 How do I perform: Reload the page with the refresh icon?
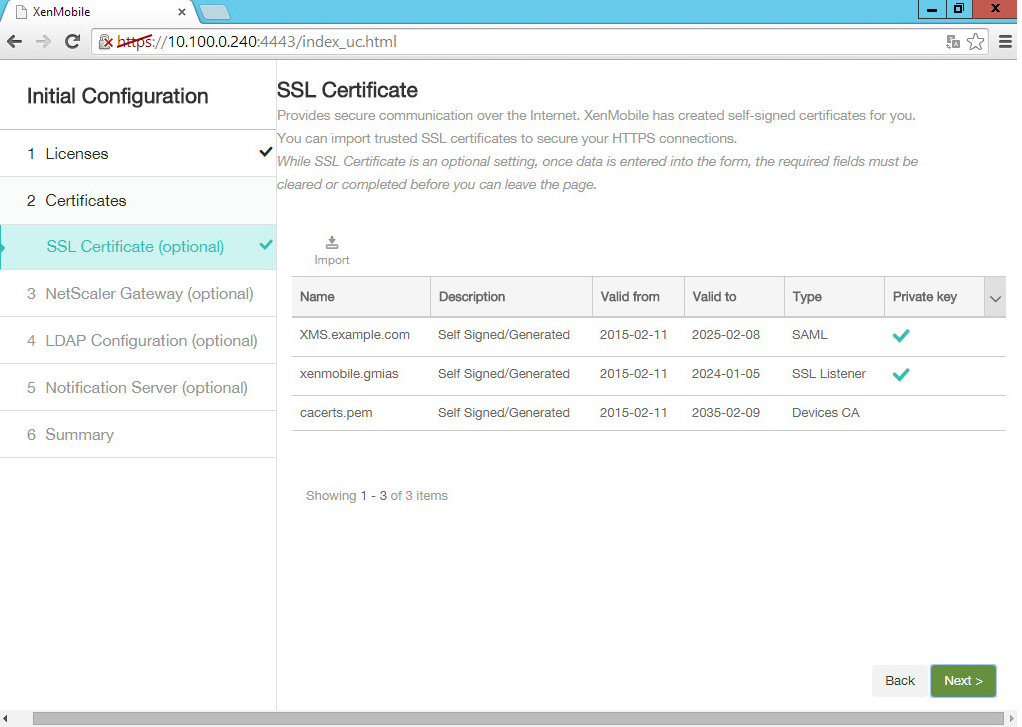tap(72, 42)
